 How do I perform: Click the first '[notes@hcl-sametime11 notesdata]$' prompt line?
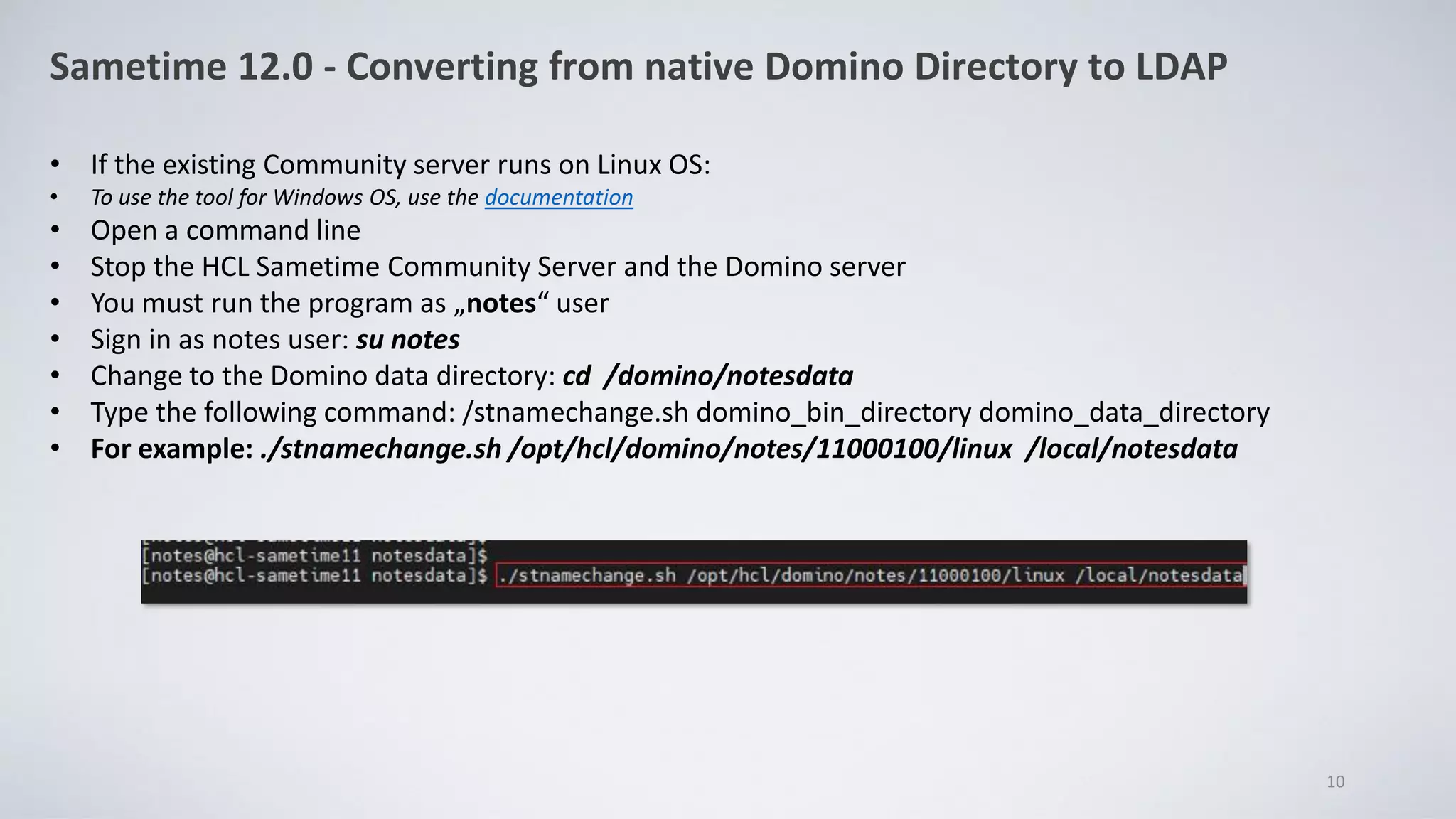point(314,555)
